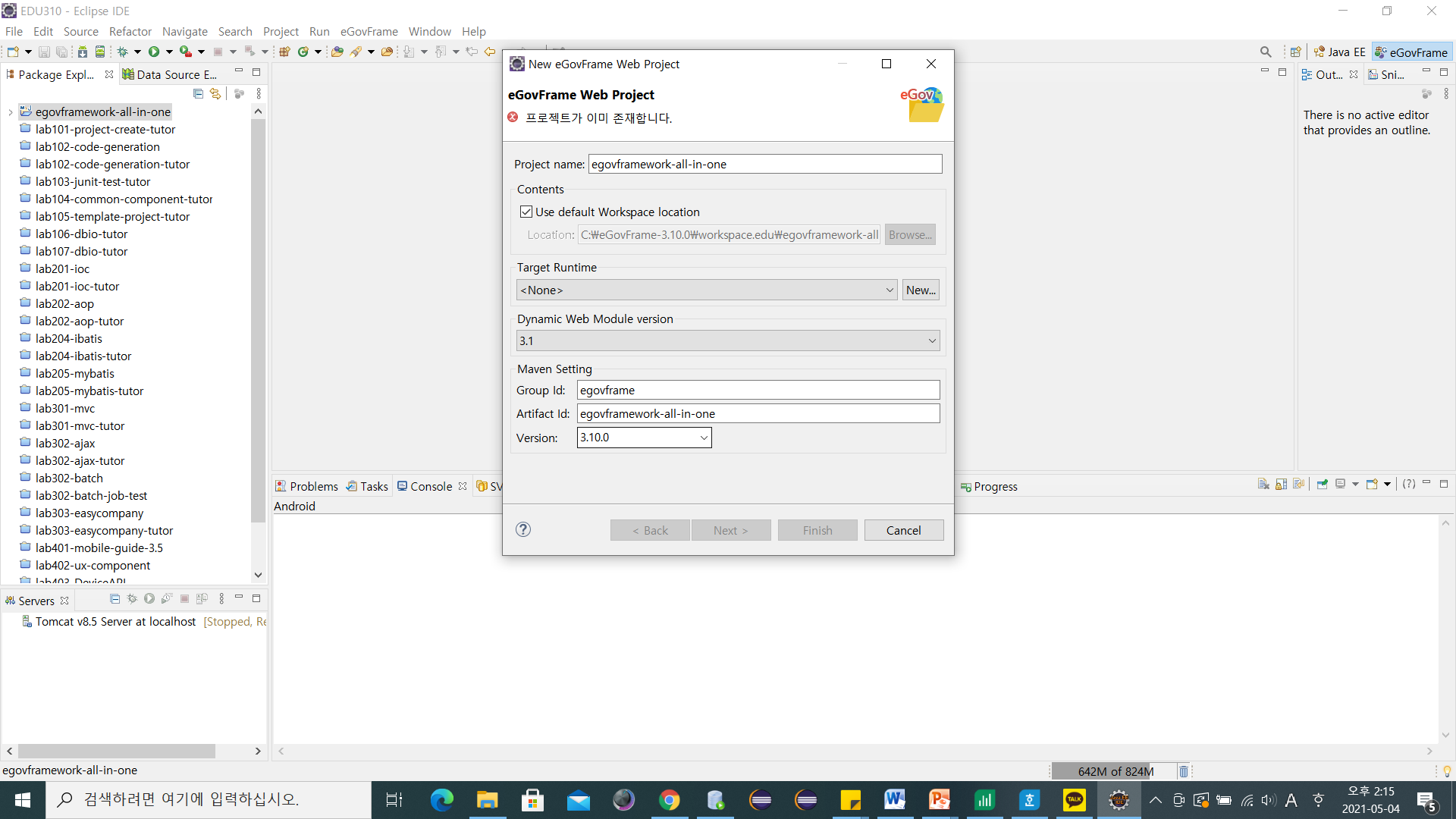Image resolution: width=1456 pixels, height=819 pixels.
Task: Select lab301-mvc project in Package Explorer
Action: pos(65,408)
